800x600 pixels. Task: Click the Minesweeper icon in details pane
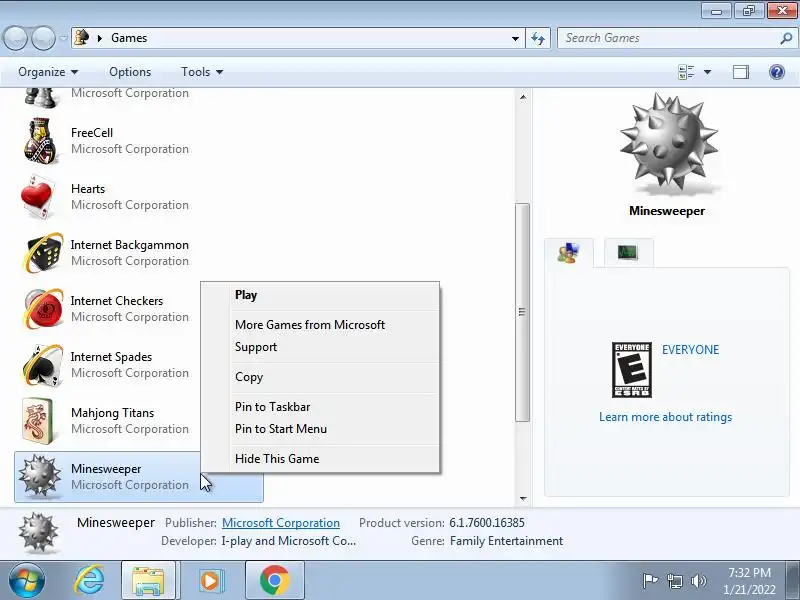(x=38, y=533)
